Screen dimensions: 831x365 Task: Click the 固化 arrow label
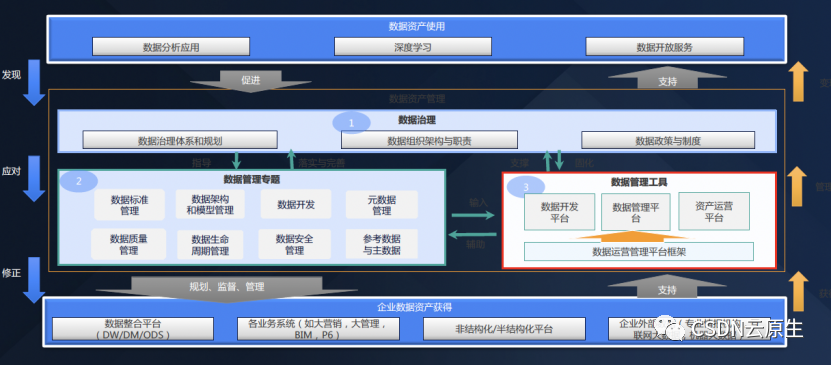(584, 163)
